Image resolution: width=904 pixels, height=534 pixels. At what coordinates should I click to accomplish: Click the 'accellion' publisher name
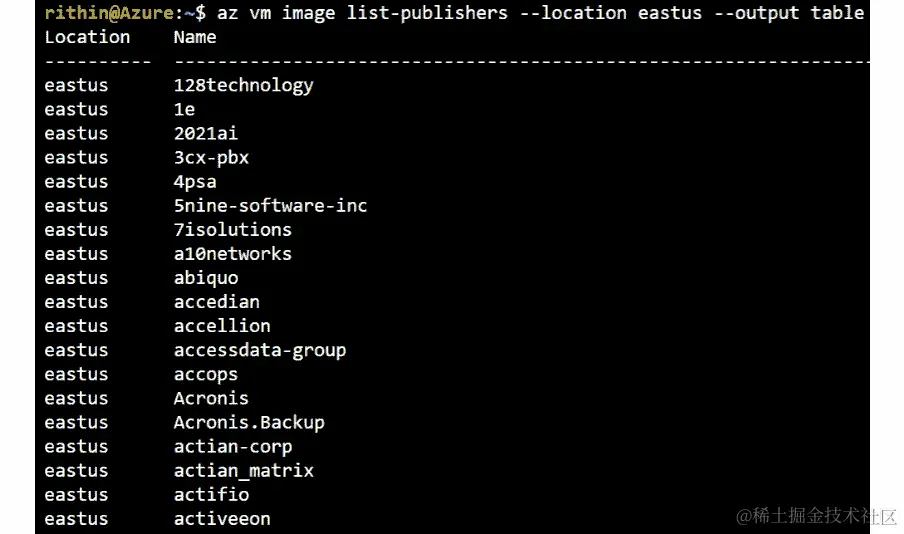223,326
